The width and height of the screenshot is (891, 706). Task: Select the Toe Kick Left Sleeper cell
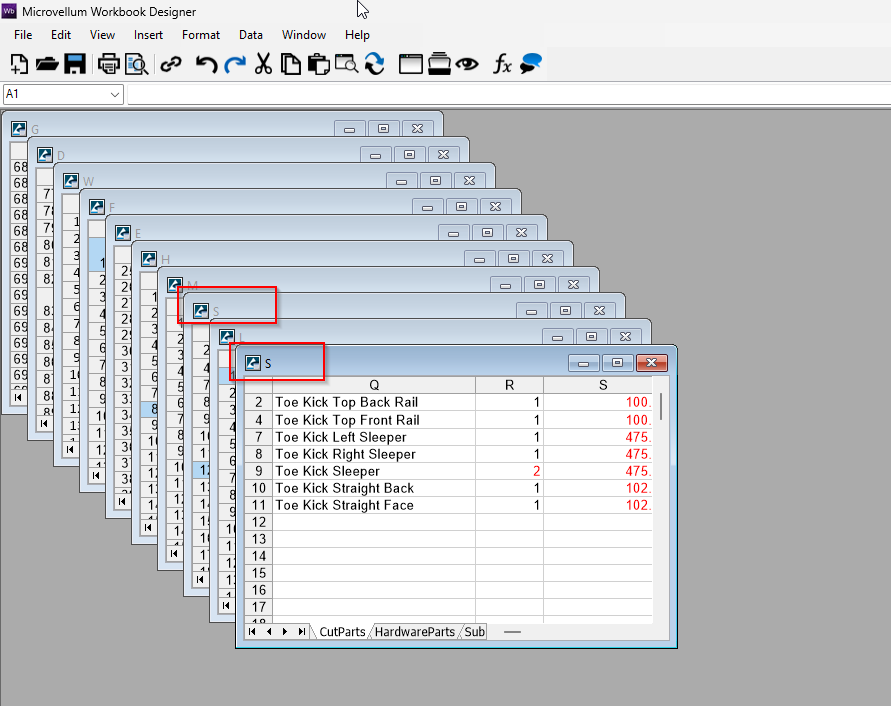(373, 437)
